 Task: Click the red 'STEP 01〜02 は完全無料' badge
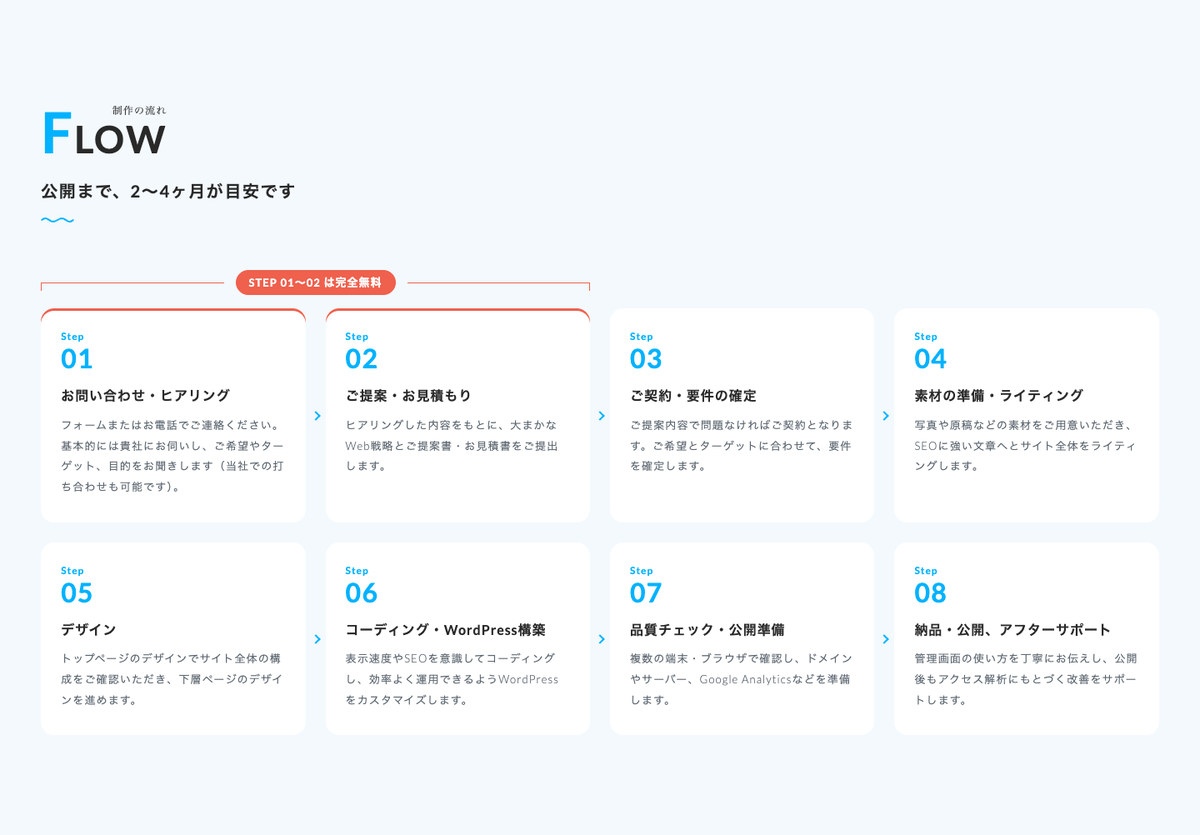tap(316, 283)
